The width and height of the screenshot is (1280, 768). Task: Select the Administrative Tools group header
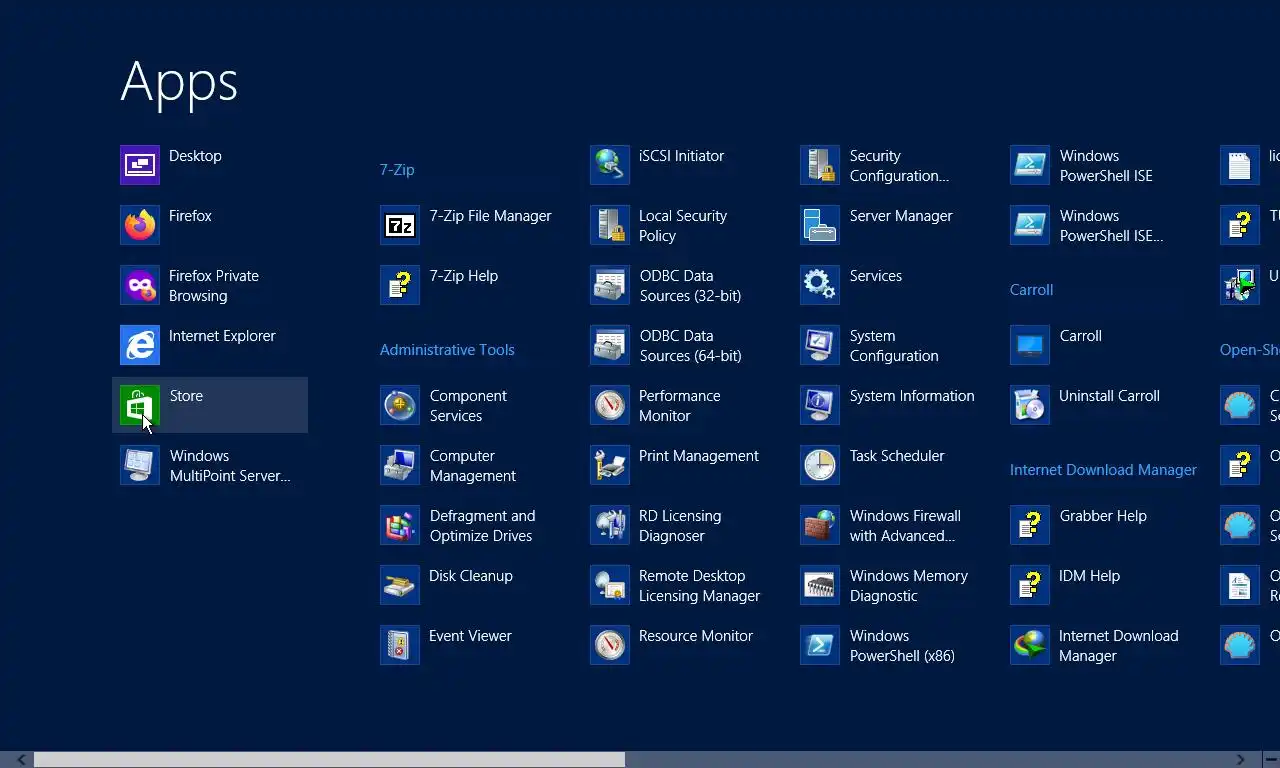pyautogui.click(x=447, y=350)
